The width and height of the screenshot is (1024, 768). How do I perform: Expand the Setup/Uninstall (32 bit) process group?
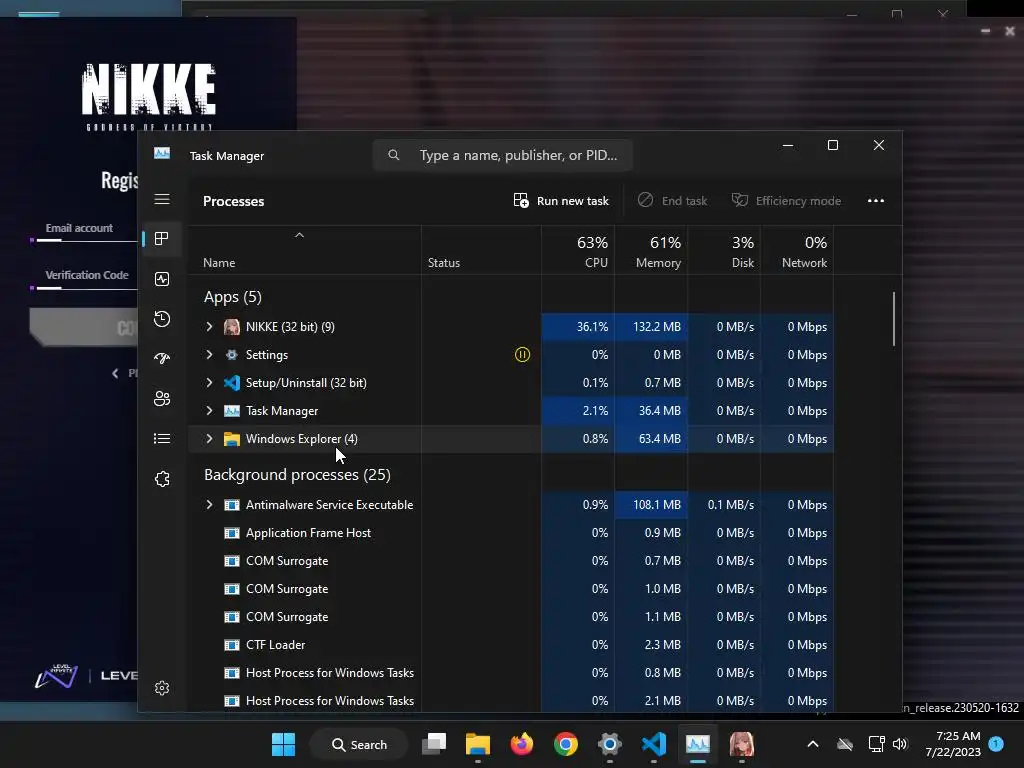click(209, 383)
